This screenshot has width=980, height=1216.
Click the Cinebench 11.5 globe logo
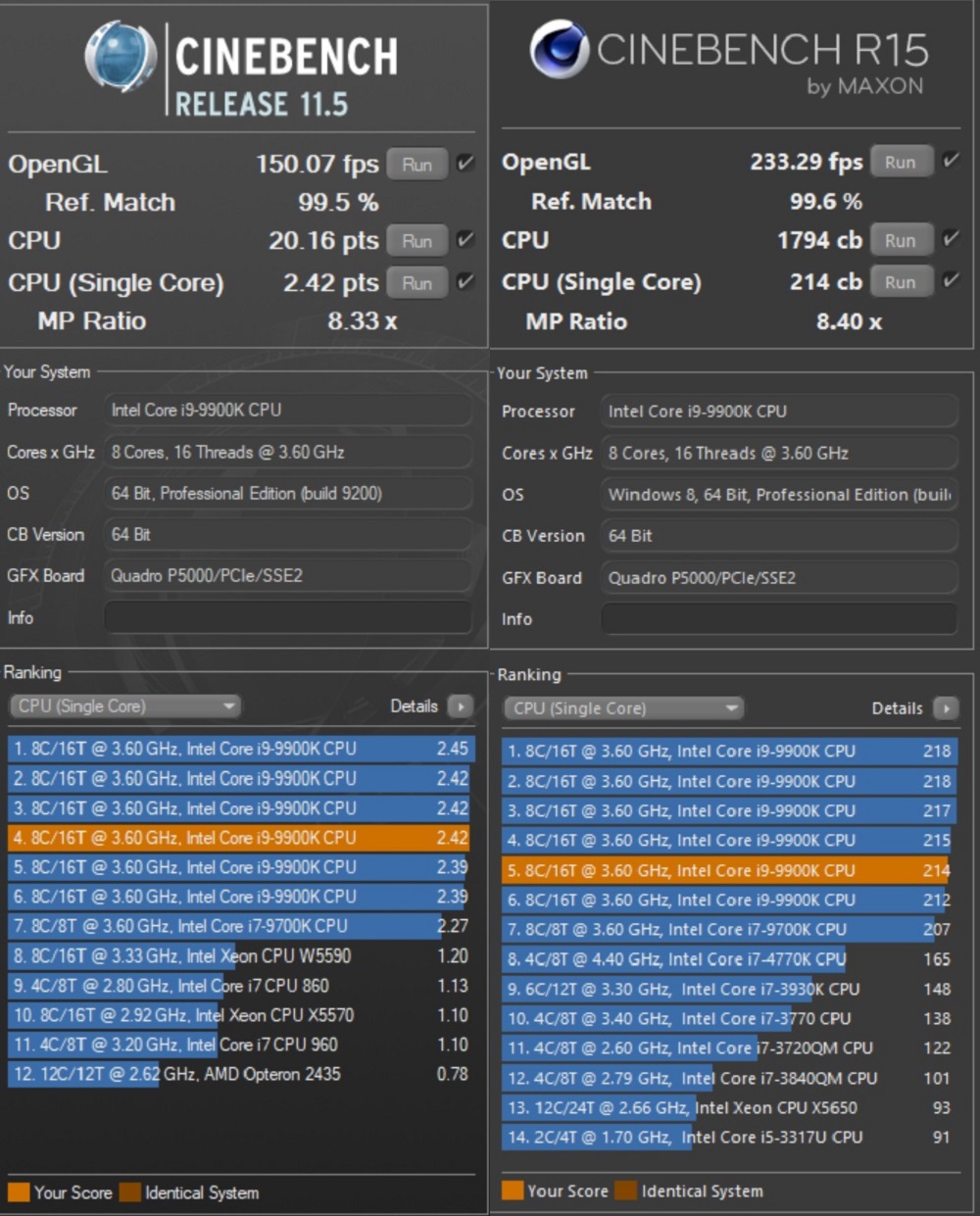tap(120, 57)
